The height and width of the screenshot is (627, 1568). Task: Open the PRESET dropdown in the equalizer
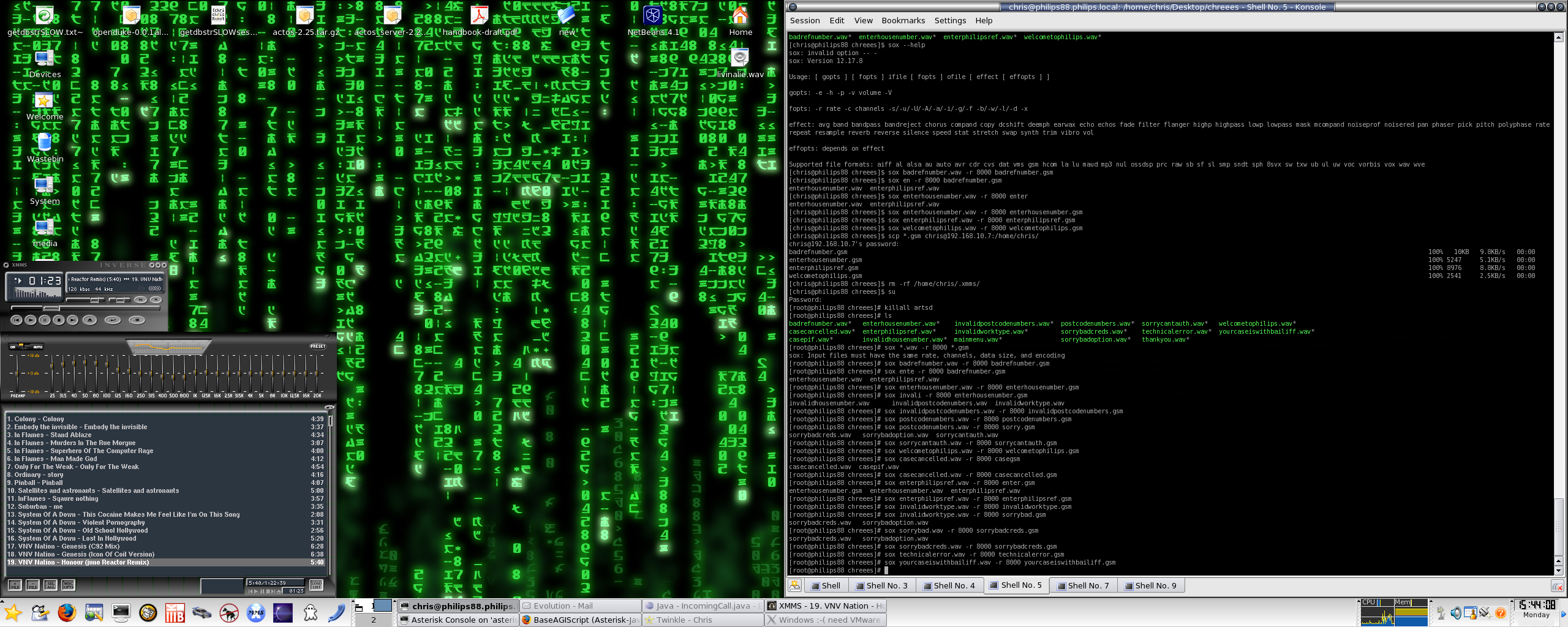click(318, 346)
